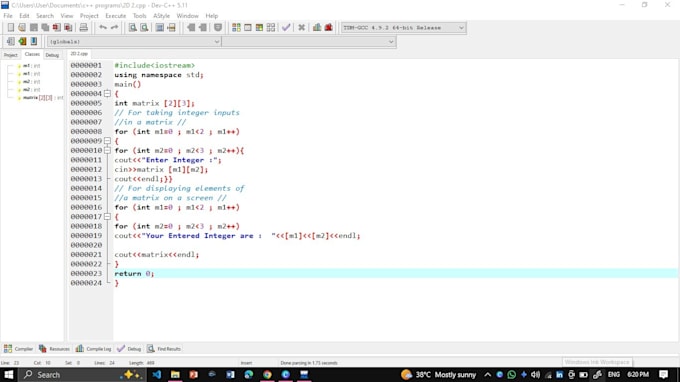Click the Open file toolbar icon
680x382 pixels.
pos(22,28)
